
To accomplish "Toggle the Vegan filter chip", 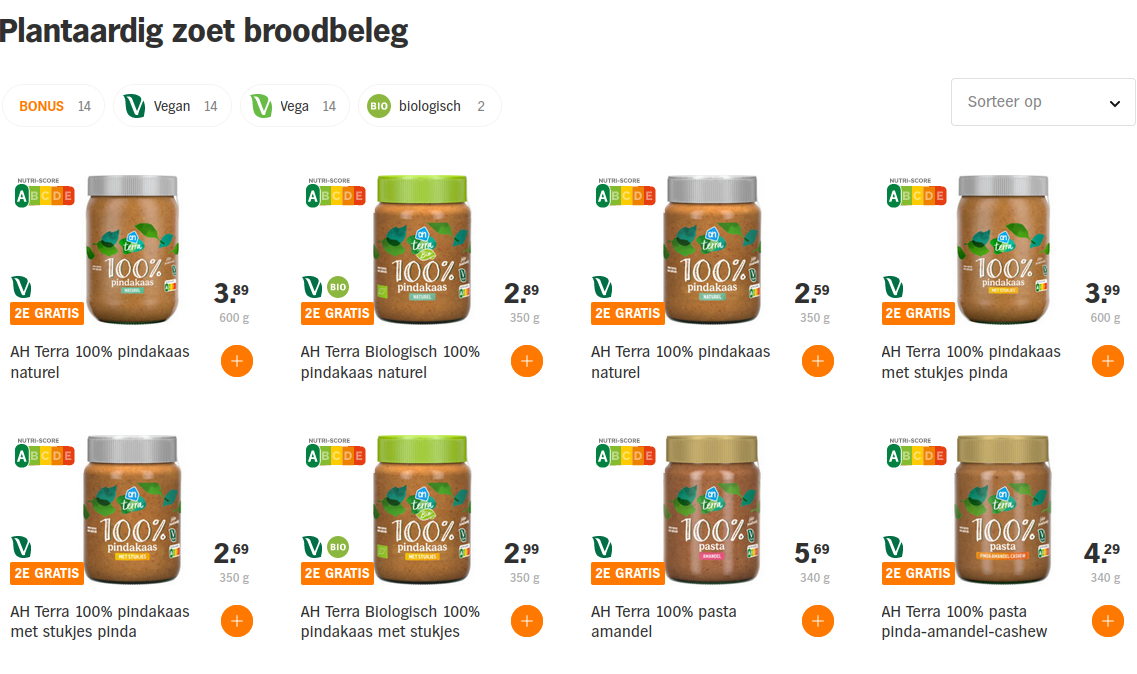I will click(171, 106).
